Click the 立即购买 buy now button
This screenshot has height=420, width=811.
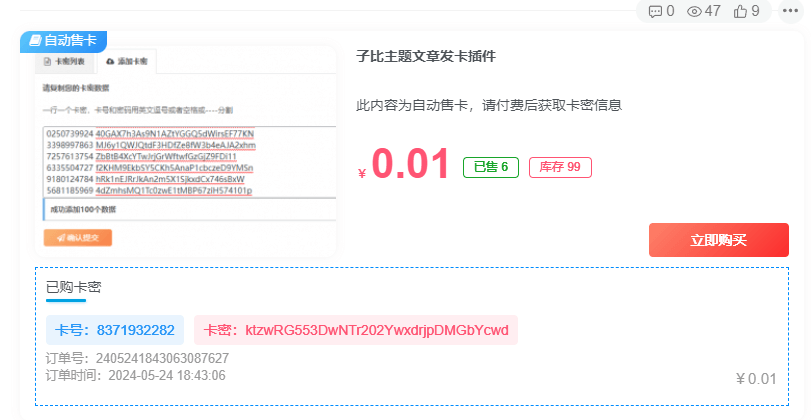pos(718,240)
